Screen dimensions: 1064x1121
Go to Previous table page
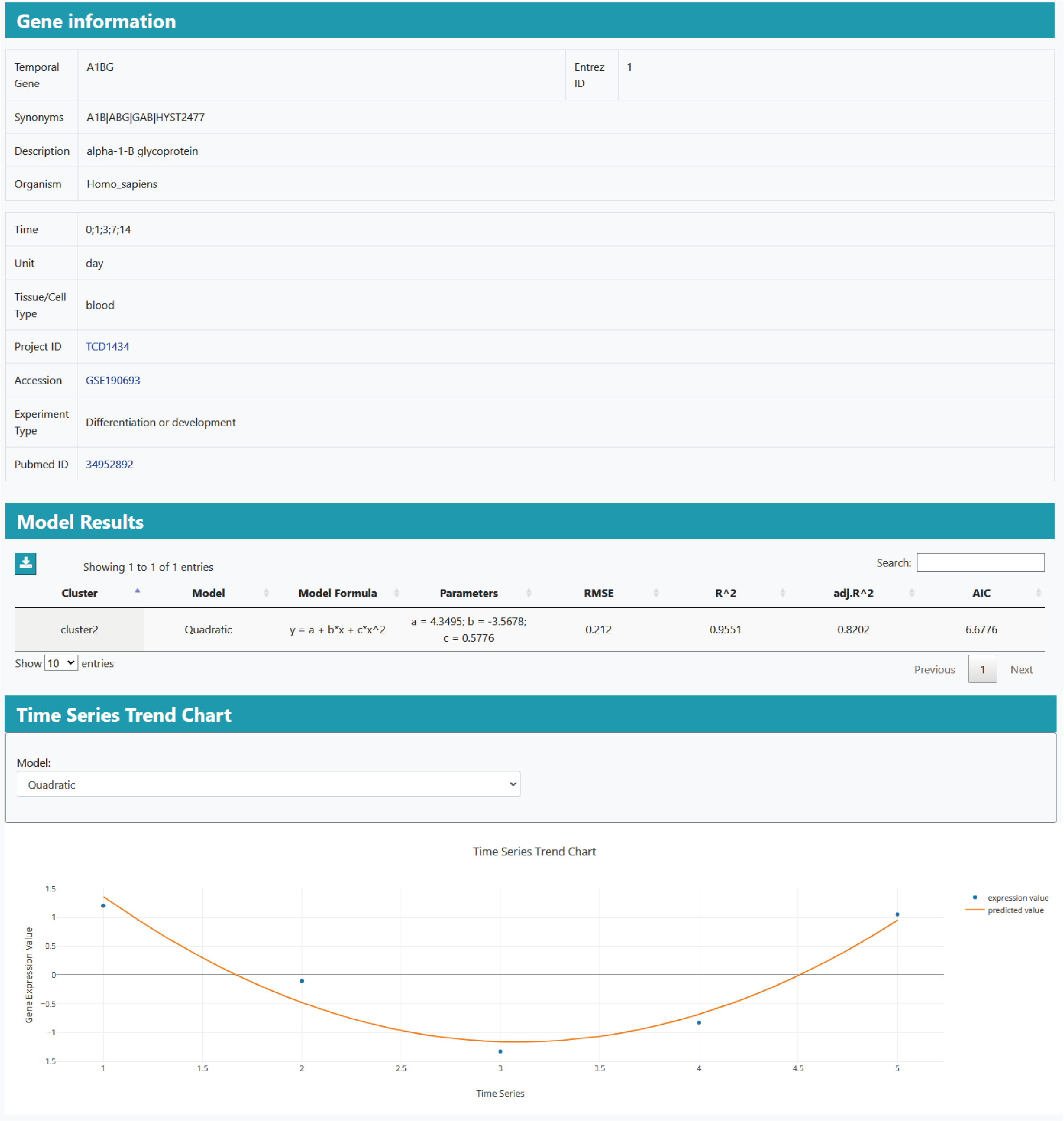(x=934, y=670)
